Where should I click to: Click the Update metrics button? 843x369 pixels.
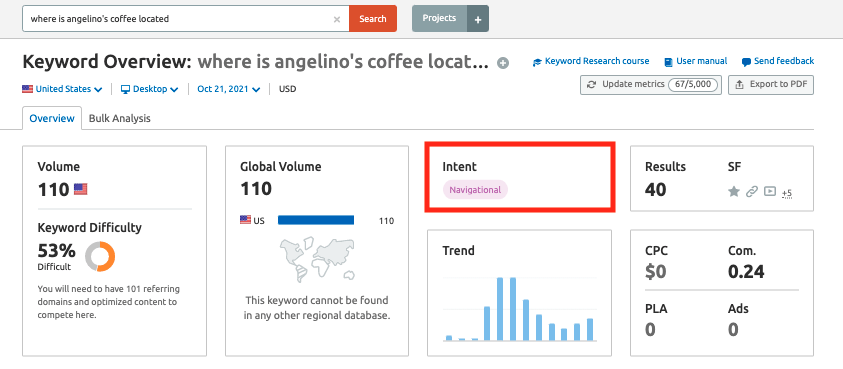[x=652, y=84]
